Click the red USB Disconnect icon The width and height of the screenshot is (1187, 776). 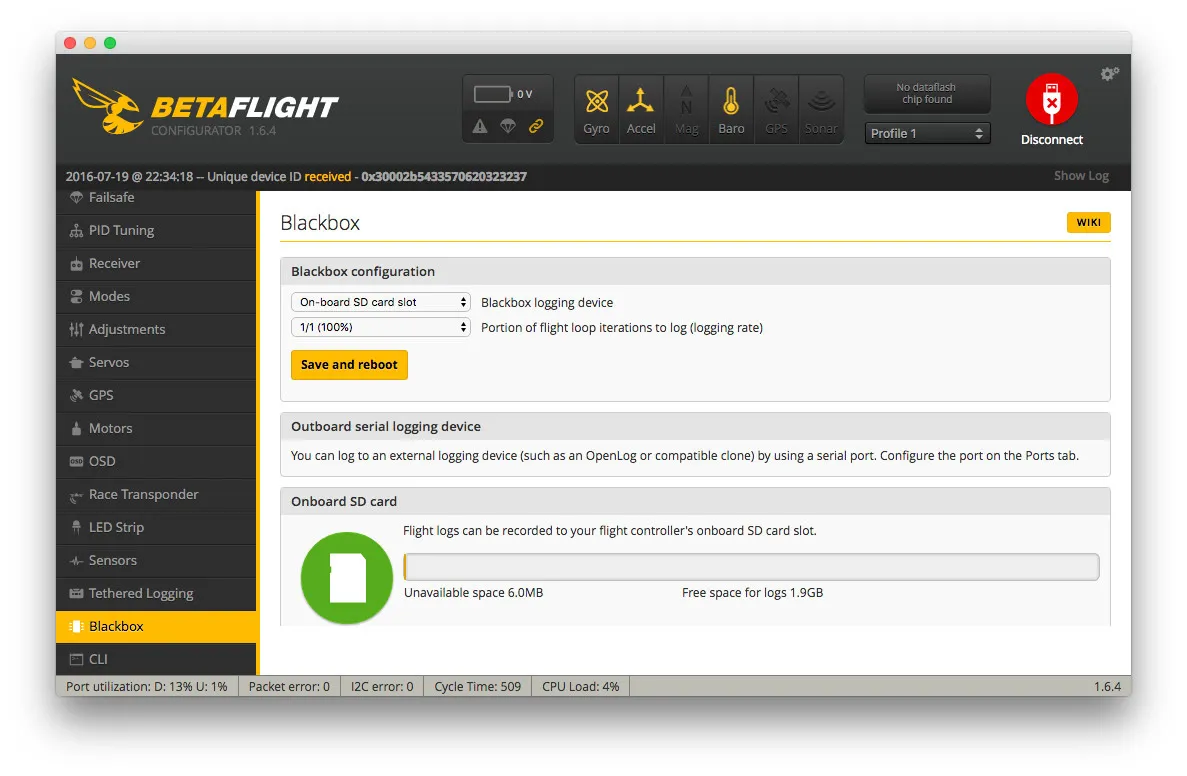pyautogui.click(x=1051, y=100)
